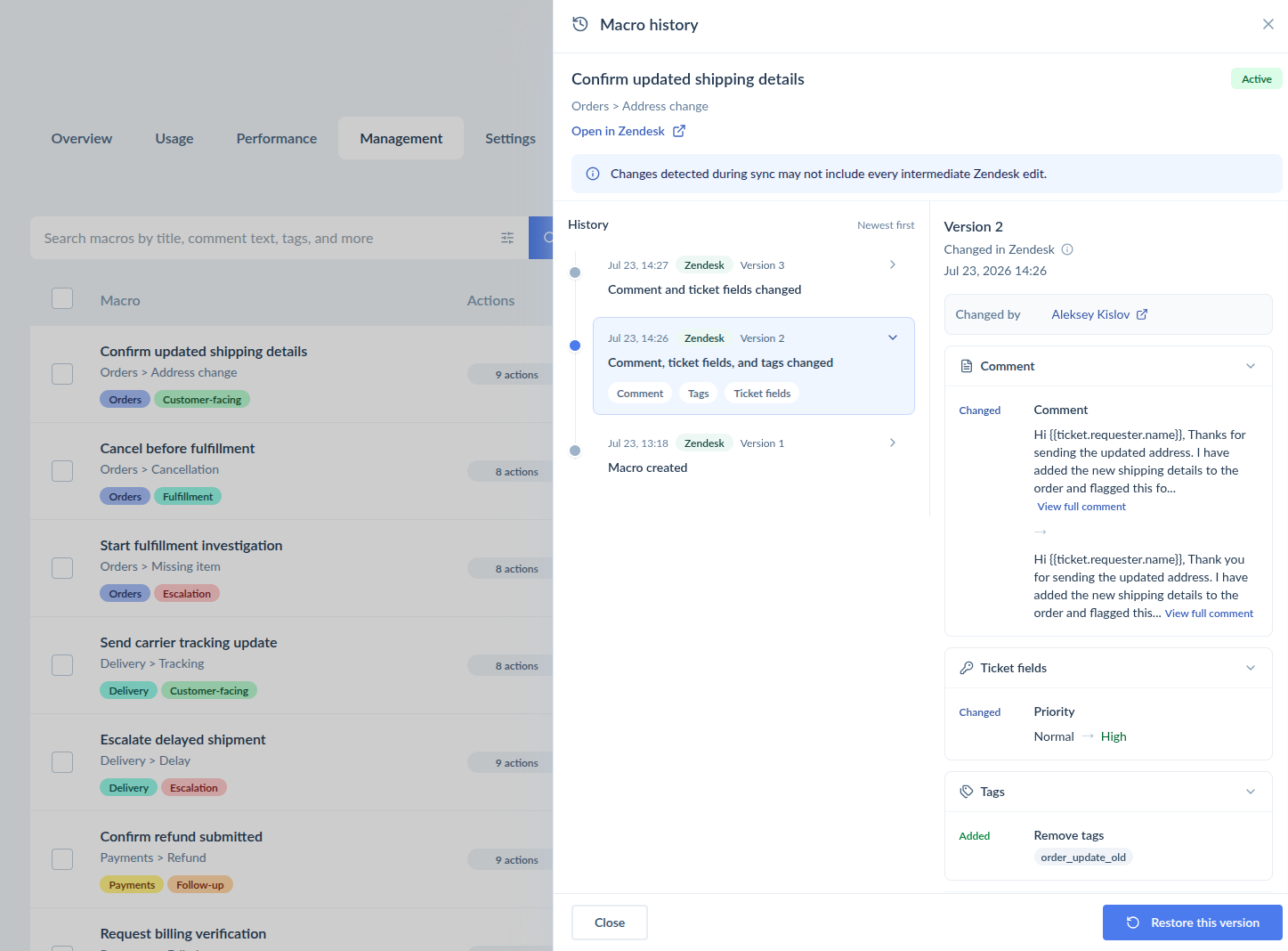The width and height of the screenshot is (1288, 951).
Task: Switch to the Usage tab
Action: click(x=174, y=138)
